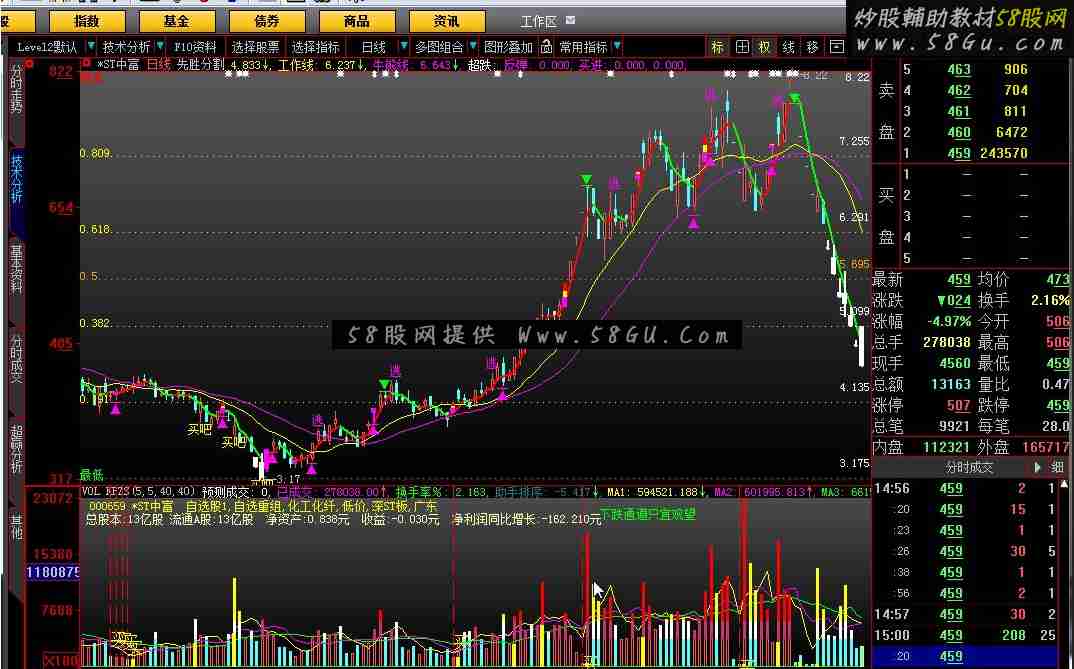Click the 总手 value 278038
The height and width of the screenshot is (669, 1074).
[947, 342]
